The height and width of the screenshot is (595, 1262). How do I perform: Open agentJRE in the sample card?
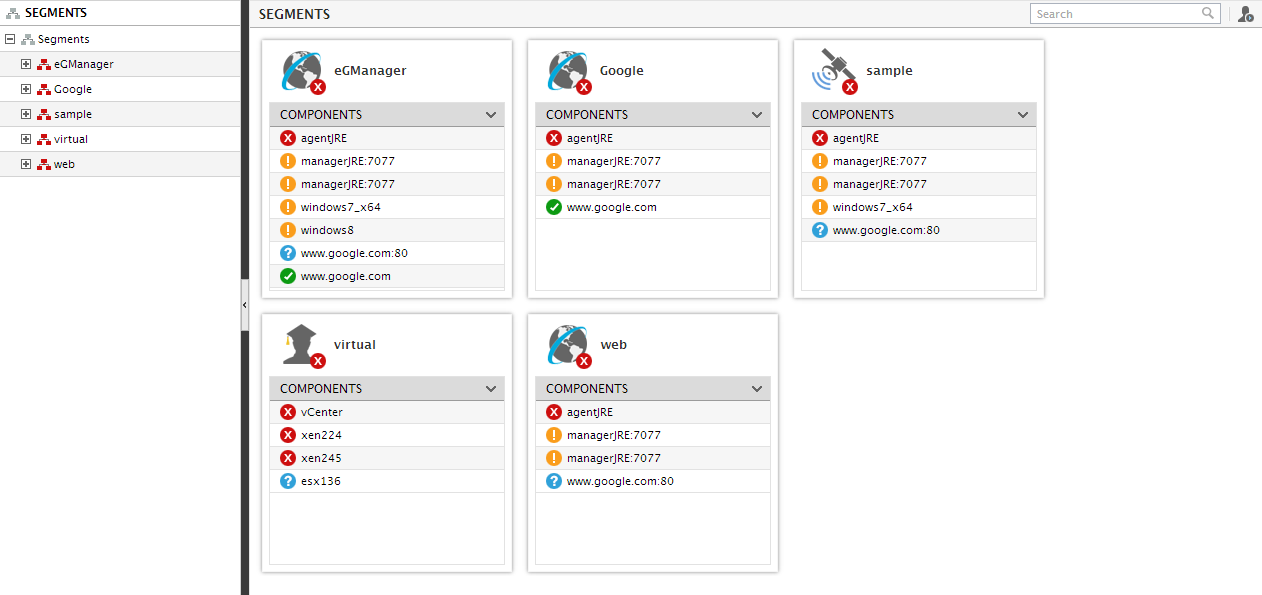pyautogui.click(x=856, y=138)
